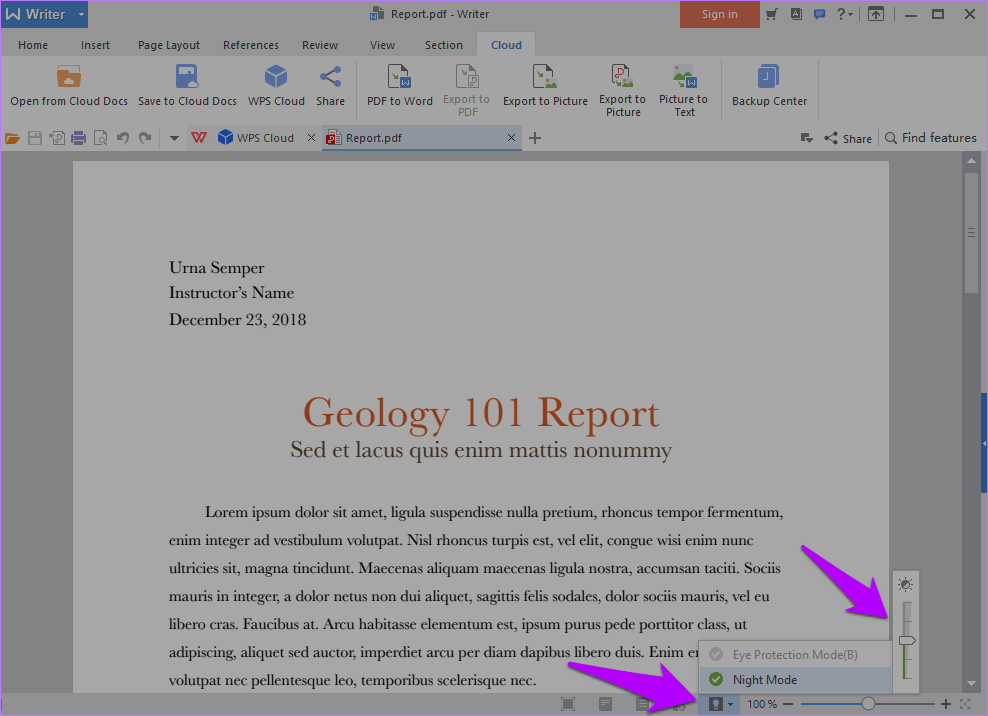Click the print icon in quick toolbar
The height and width of the screenshot is (716, 988).
(78, 138)
